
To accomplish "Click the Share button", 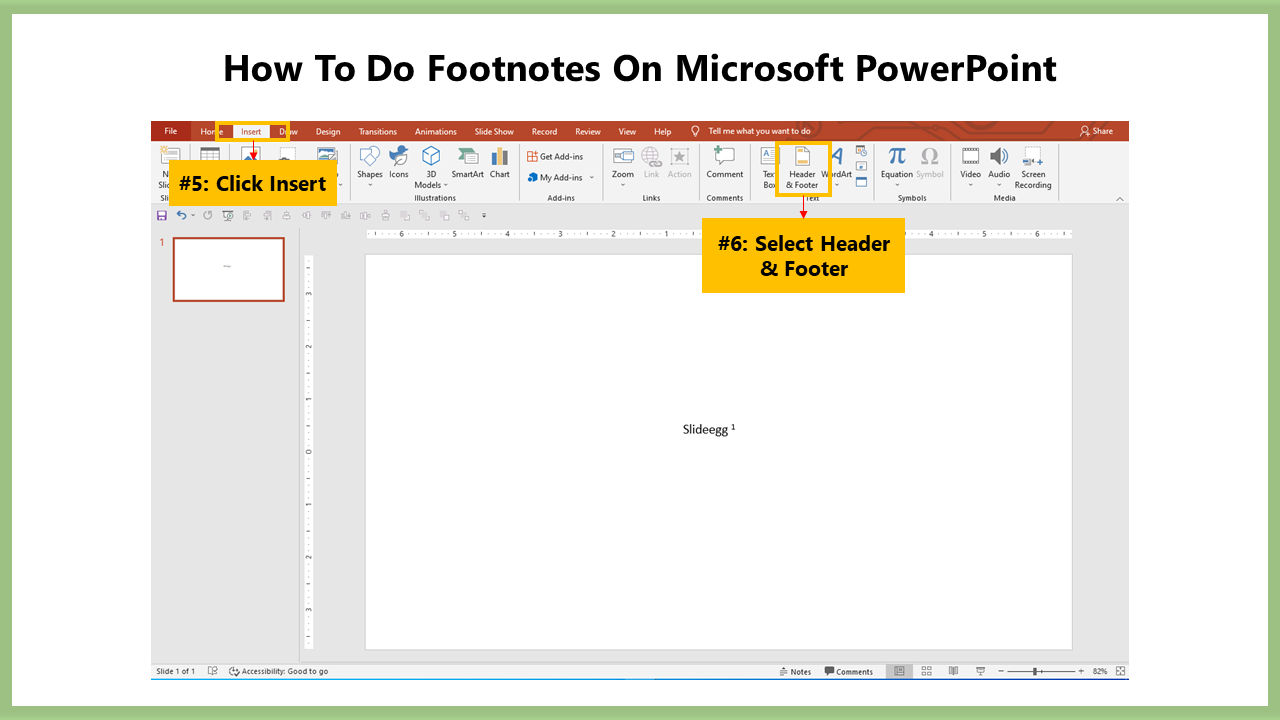I will coord(1096,131).
